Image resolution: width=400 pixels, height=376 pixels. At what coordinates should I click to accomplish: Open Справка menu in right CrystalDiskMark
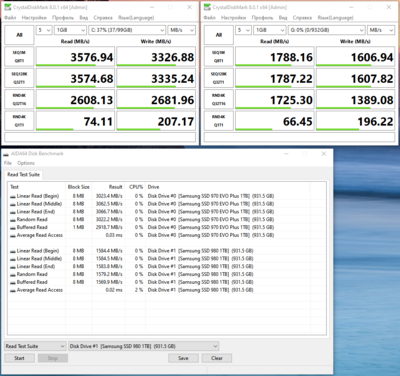pos(302,18)
